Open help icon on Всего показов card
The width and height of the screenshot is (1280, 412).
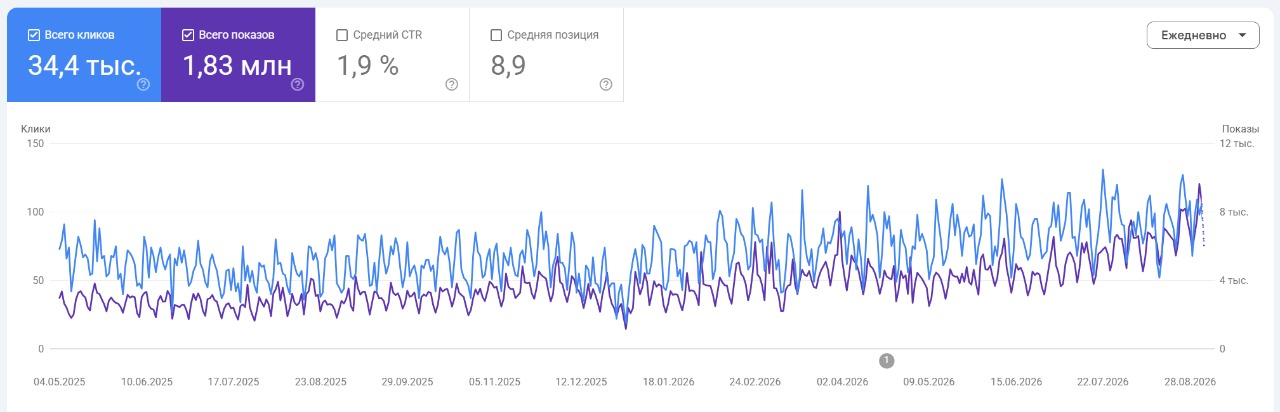click(x=297, y=85)
